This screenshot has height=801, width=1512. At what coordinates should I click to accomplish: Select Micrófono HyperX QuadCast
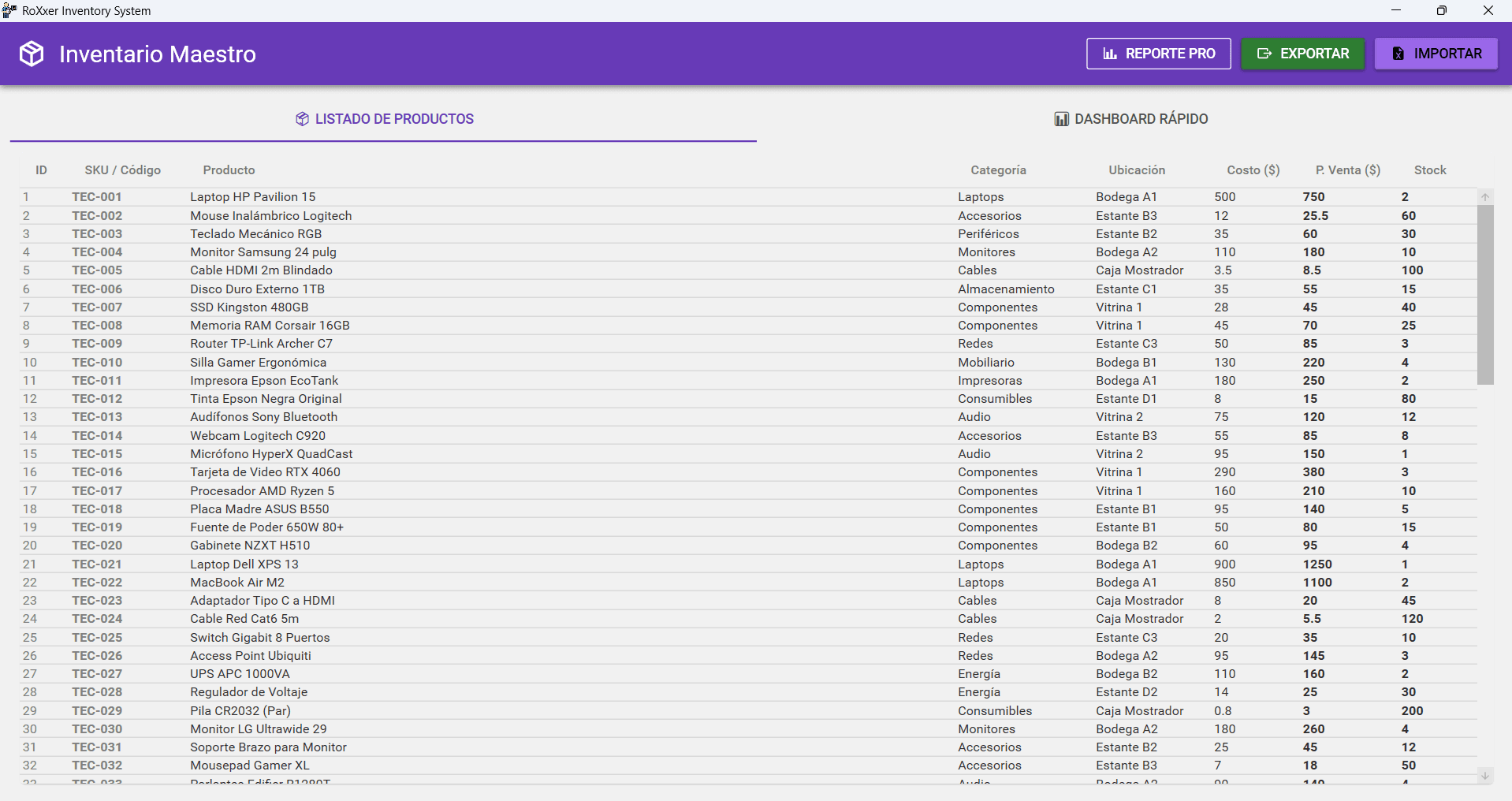coord(271,454)
